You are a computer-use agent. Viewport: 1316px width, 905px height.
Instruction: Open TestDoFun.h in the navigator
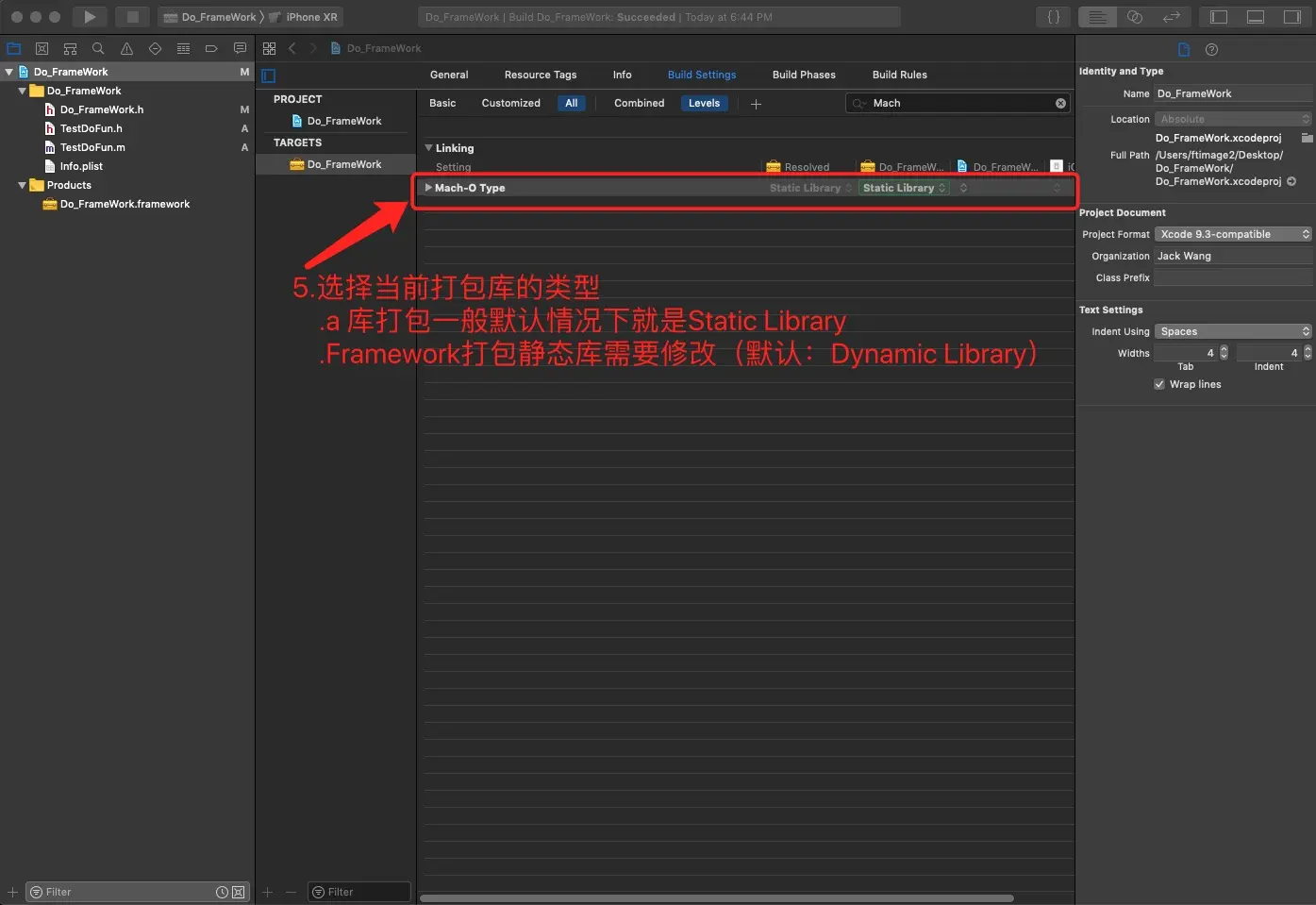[92, 128]
